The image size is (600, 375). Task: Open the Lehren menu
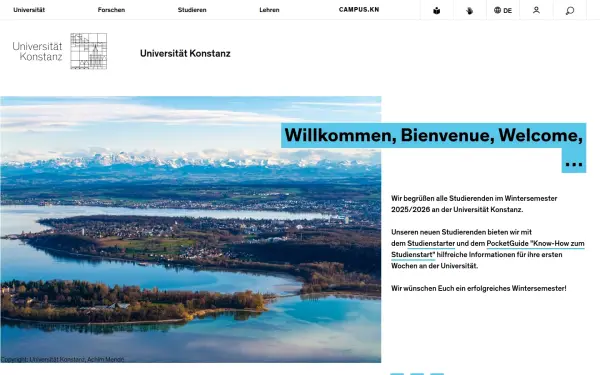click(x=269, y=10)
